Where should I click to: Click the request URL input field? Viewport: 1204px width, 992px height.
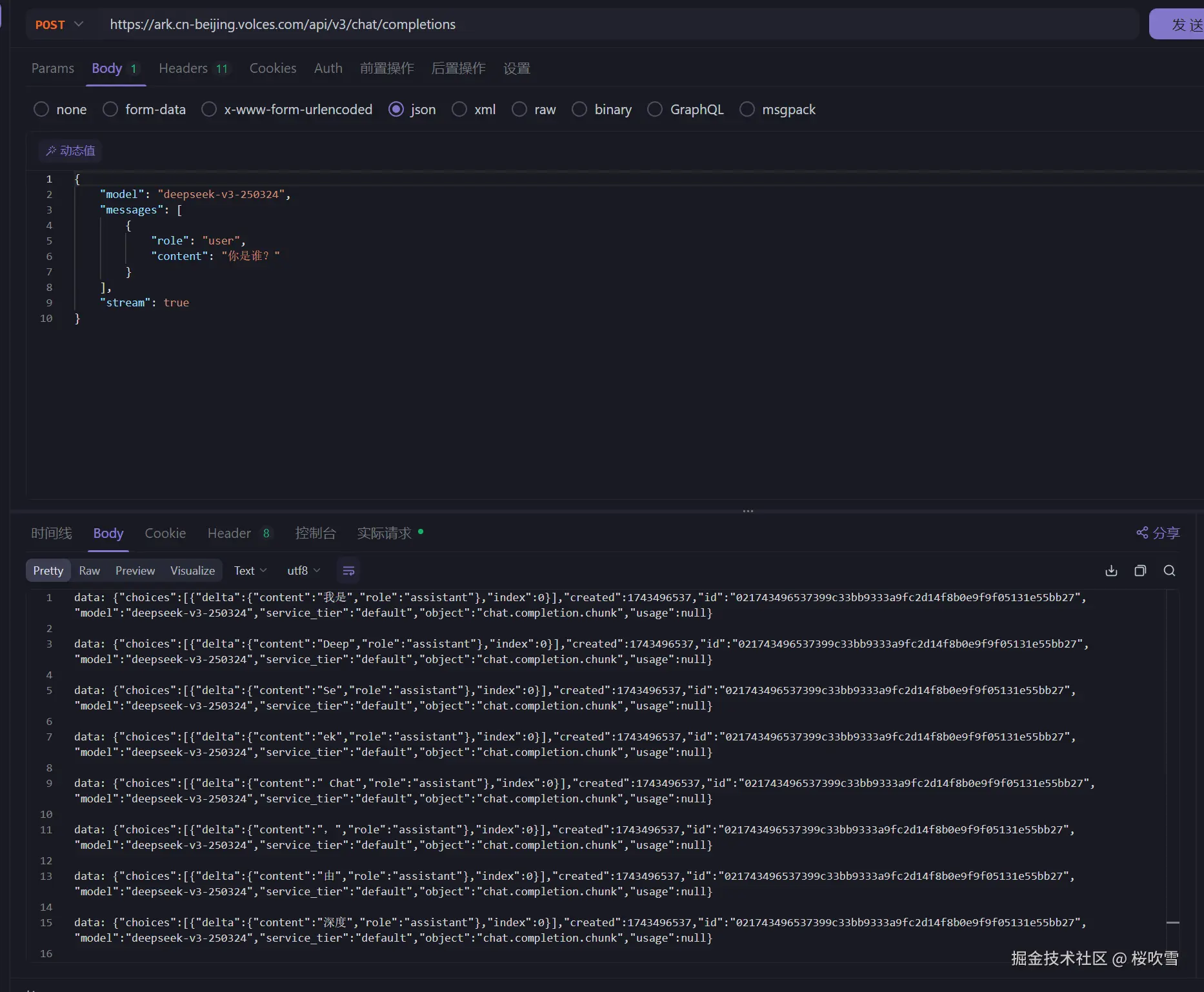coord(619,25)
